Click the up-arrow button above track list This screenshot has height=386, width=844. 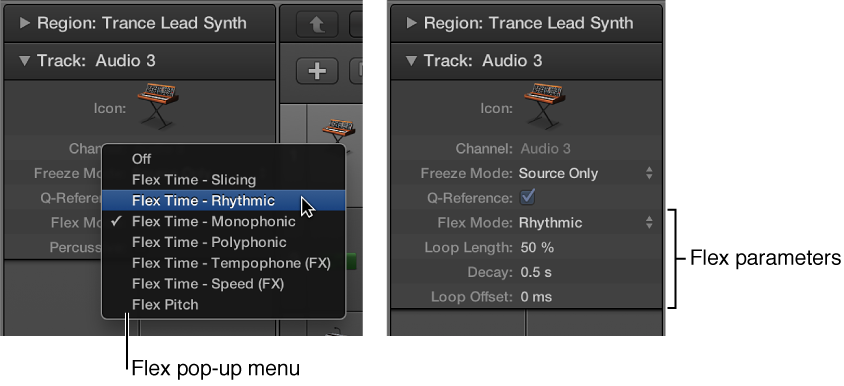click(317, 24)
